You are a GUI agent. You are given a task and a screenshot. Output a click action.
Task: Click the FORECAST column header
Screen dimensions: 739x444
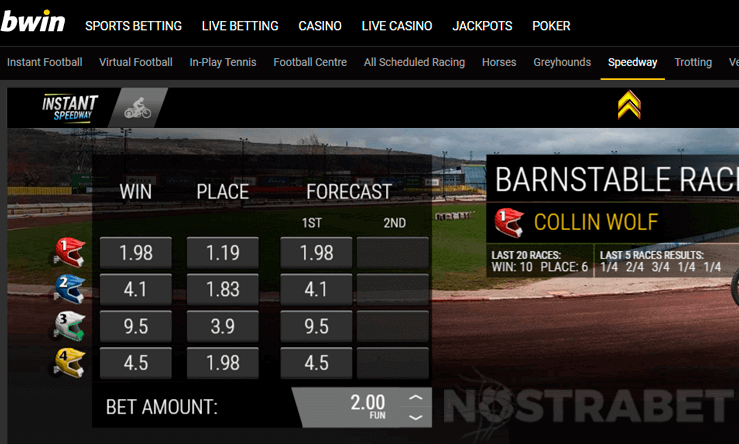(349, 192)
